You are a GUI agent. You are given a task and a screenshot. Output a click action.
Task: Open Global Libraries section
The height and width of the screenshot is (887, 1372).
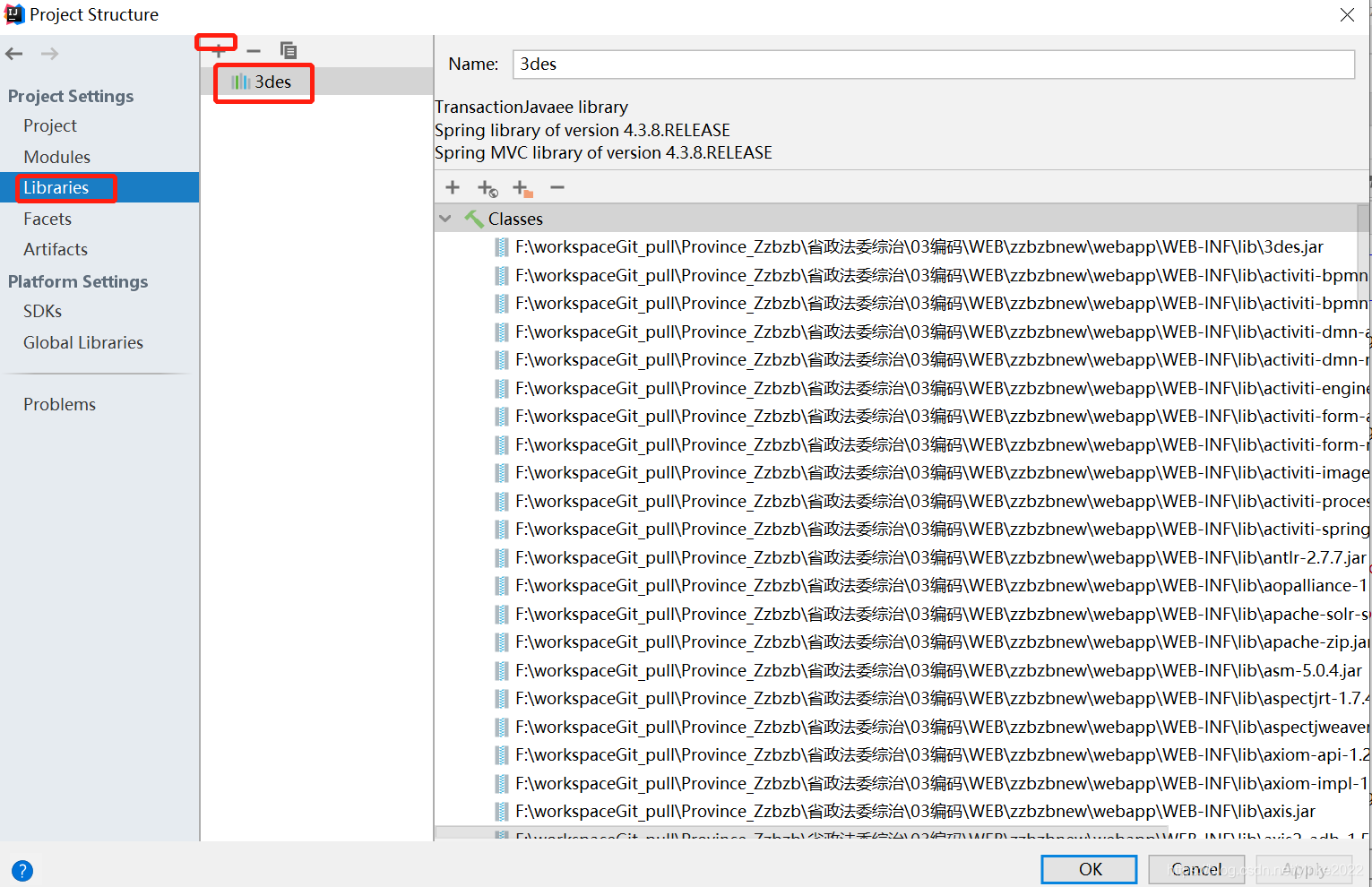coord(83,342)
